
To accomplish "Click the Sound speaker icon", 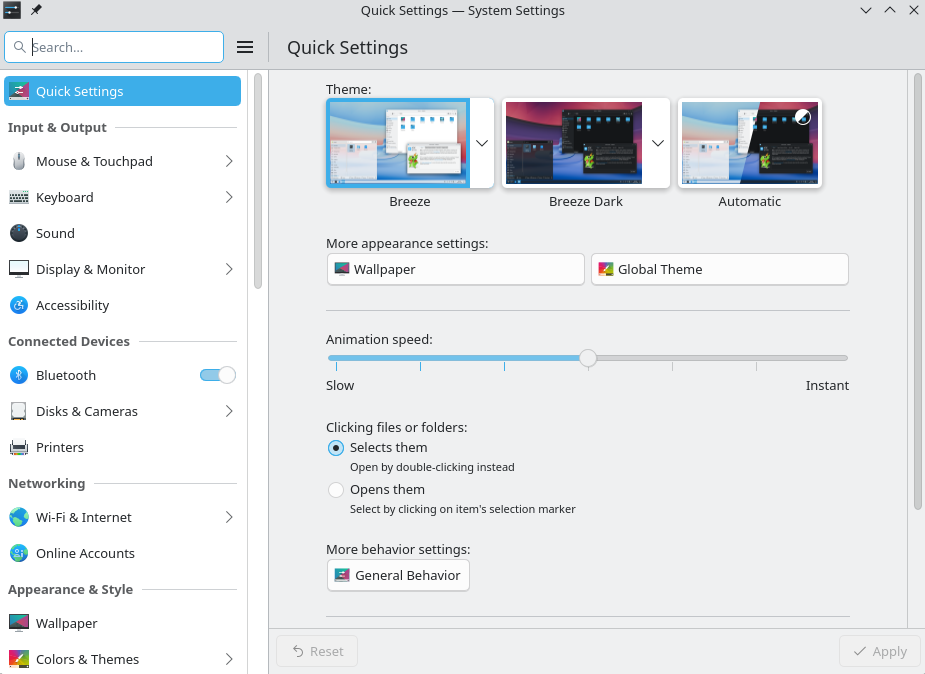I will 19,233.
